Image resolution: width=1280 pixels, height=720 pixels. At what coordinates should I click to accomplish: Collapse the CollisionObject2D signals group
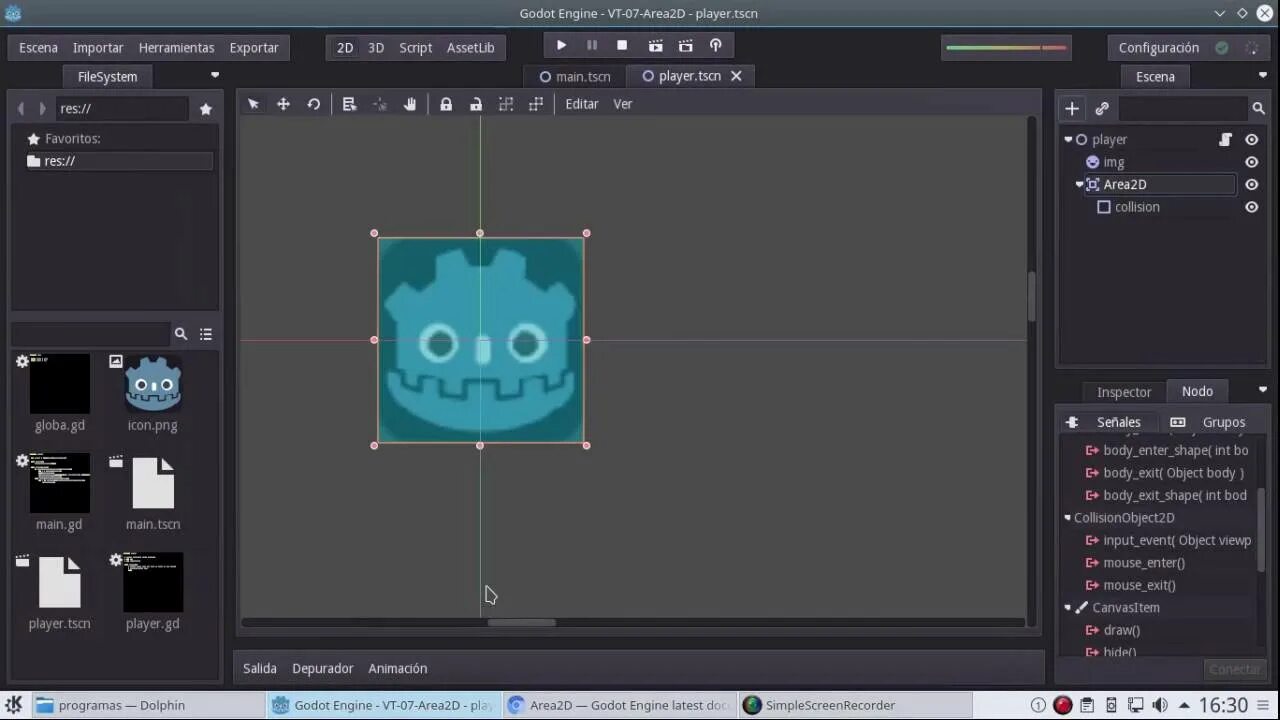[x=1067, y=518]
